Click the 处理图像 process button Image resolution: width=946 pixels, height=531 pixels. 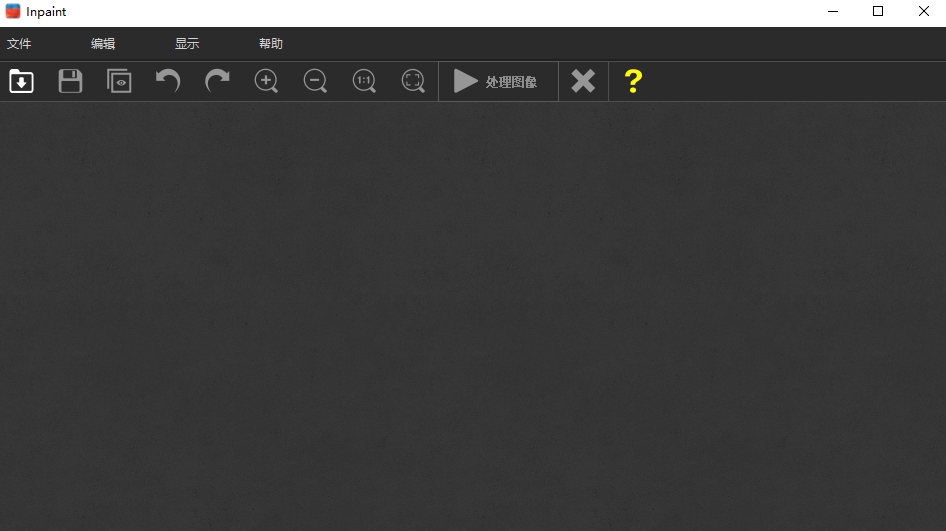point(496,81)
